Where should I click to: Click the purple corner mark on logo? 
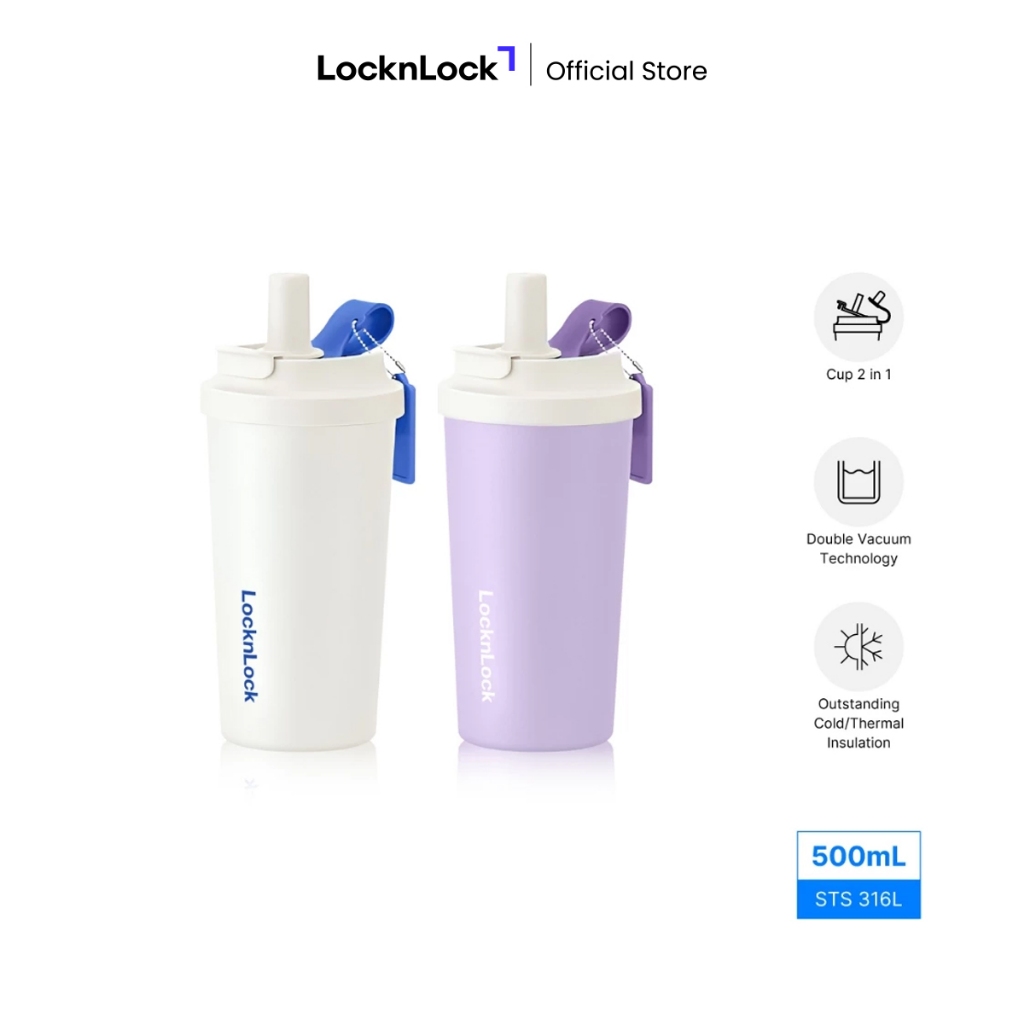[507, 57]
